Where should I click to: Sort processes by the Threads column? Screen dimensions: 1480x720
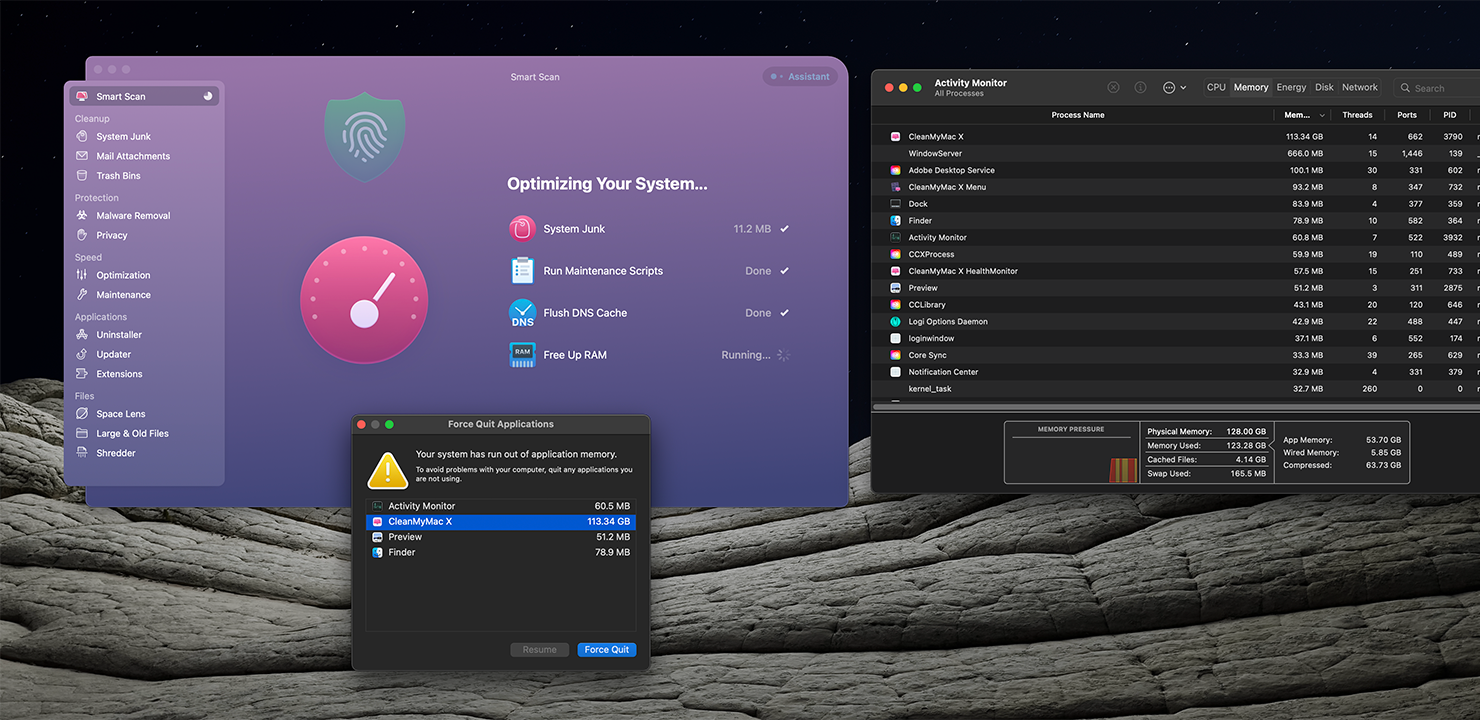tap(1357, 115)
